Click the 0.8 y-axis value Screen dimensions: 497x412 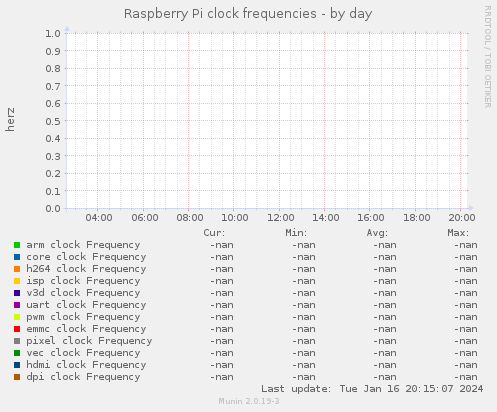pyautogui.click(x=53, y=68)
